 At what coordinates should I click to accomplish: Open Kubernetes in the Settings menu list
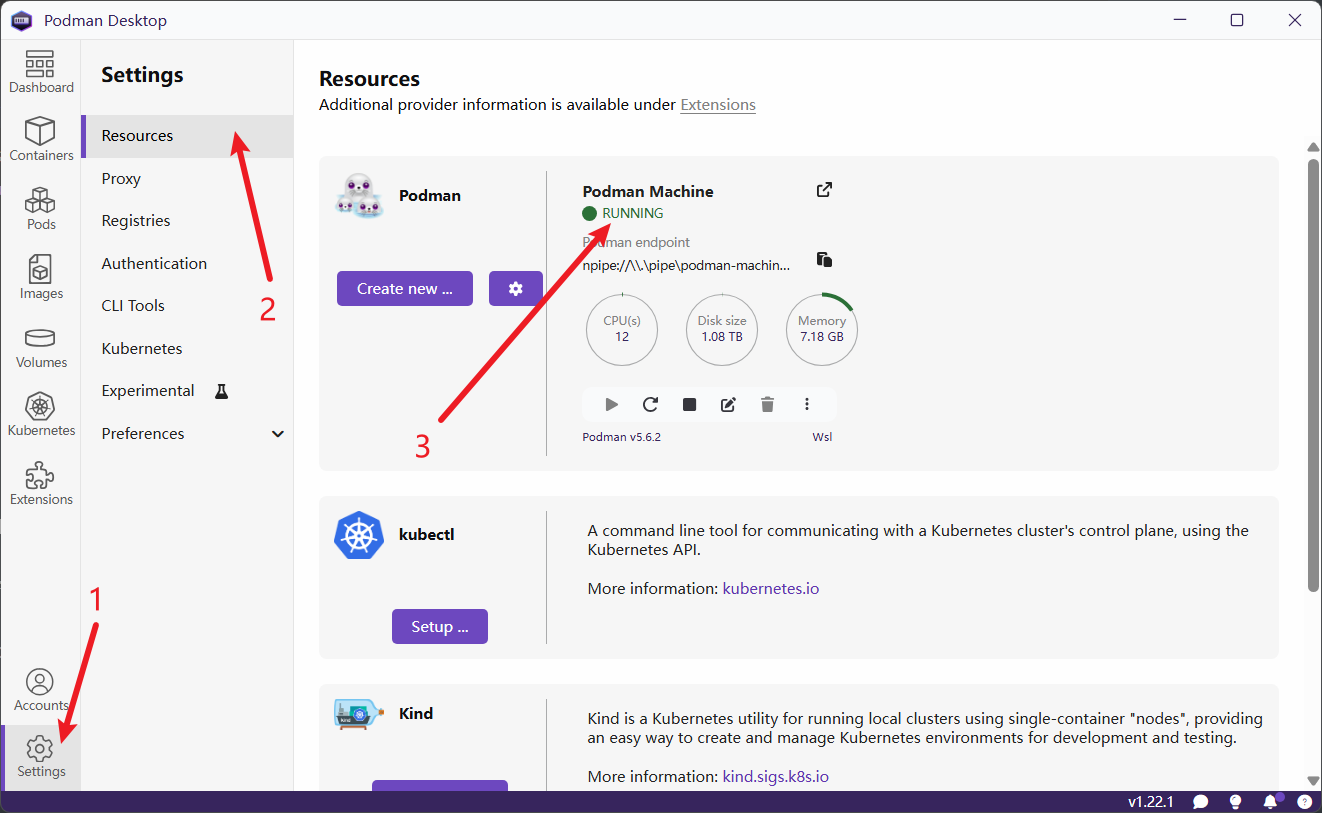pyautogui.click(x=187, y=348)
